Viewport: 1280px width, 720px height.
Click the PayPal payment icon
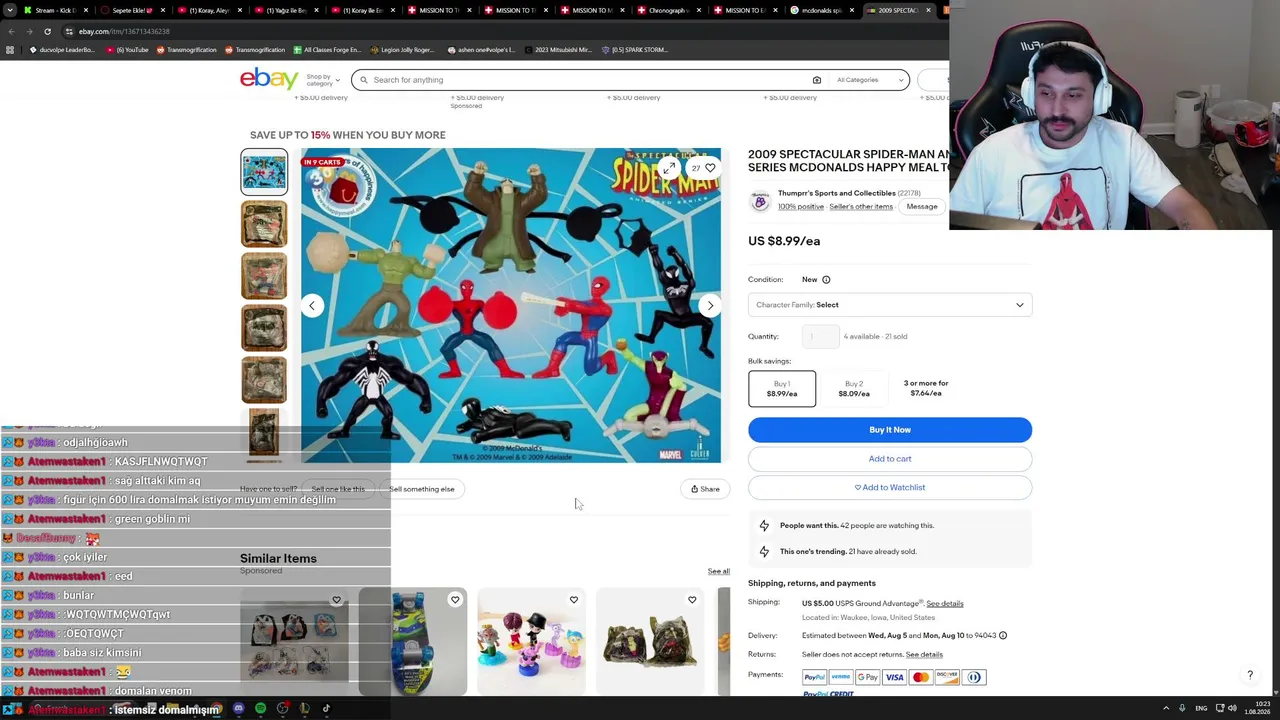pyautogui.click(x=814, y=677)
